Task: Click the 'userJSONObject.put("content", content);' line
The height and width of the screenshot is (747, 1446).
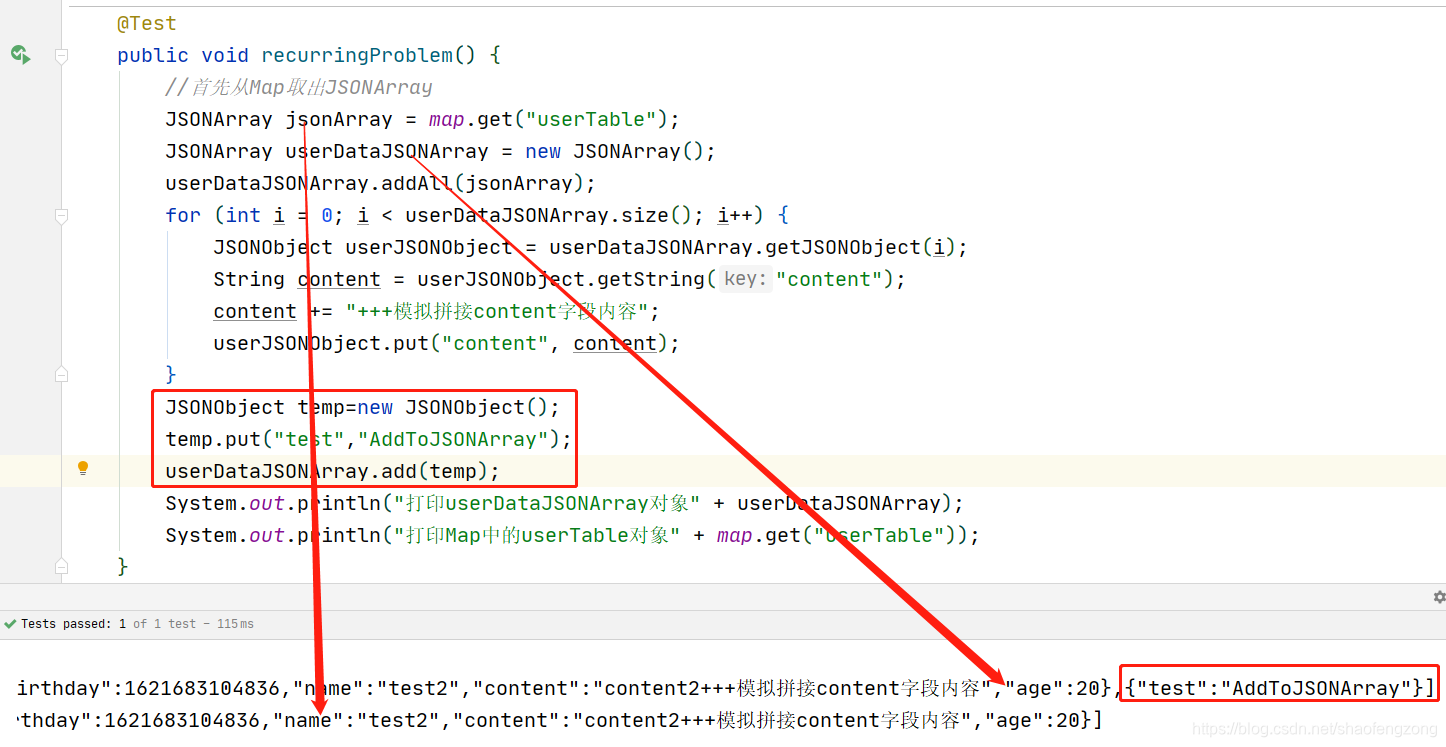Action: click(446, 343)
